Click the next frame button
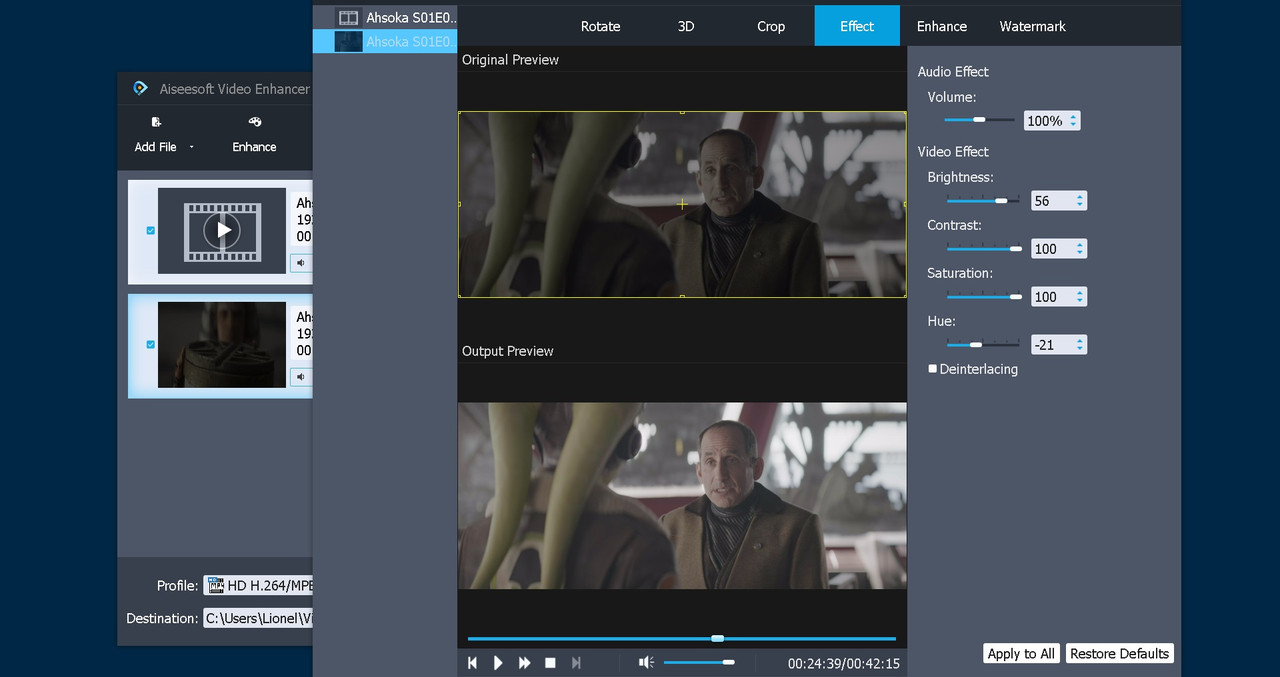Viewport: 1280px width, 677px height. coord(576,663)
